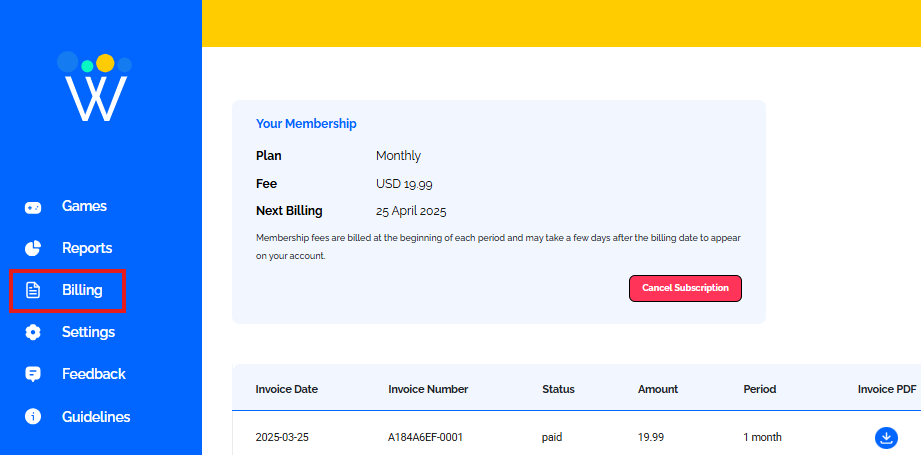Click the Period column header
Viewport: 921px width, 455px height.
[759, 389]
